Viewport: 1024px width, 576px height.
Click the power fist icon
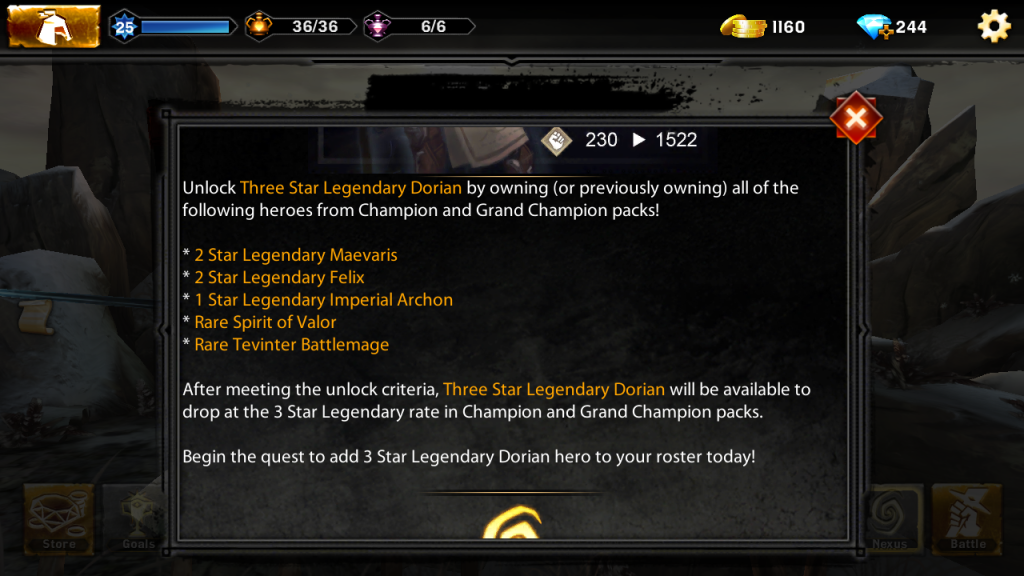[x=556, y=140]
